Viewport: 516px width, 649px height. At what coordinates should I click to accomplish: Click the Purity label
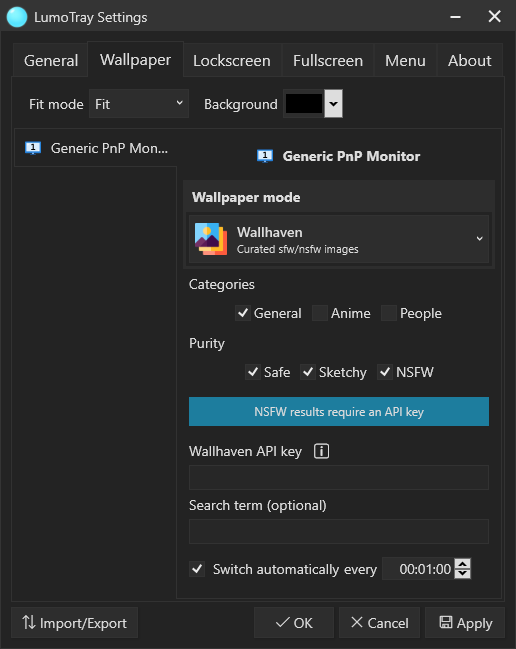click(x=207, y=344)
